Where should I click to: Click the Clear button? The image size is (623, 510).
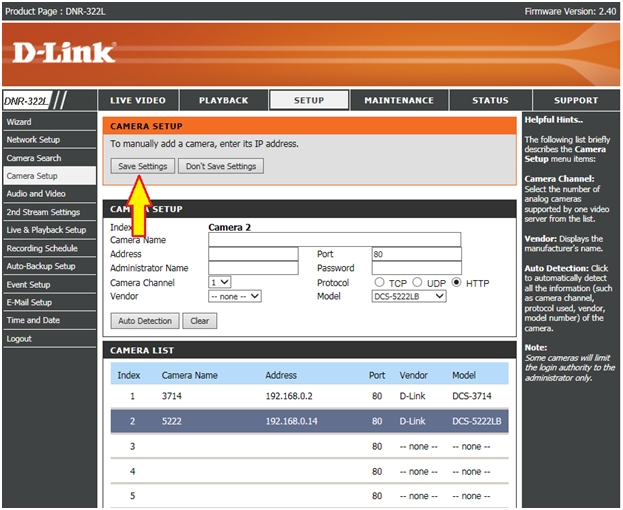tap(200, 321)
